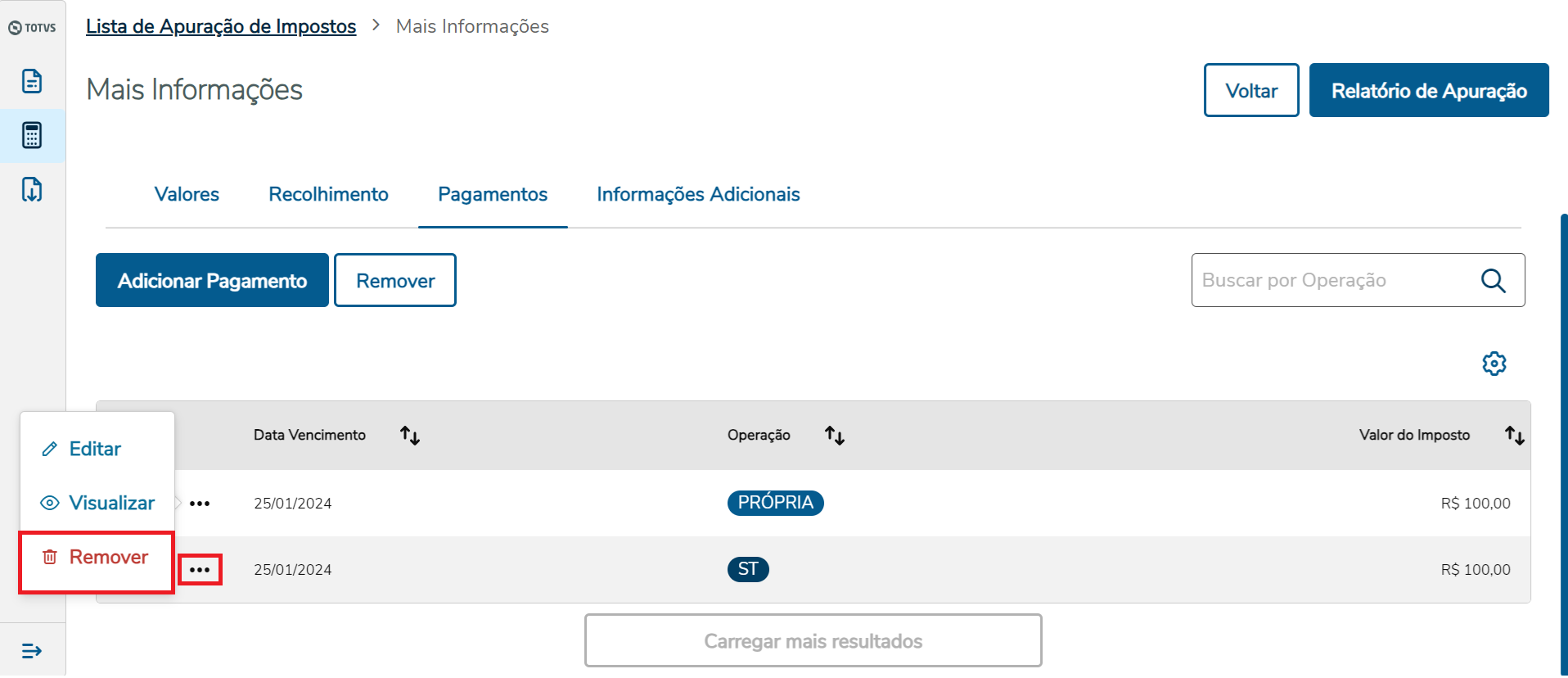Focus the Buscar por Operação search field

(x=1334, y=281)
